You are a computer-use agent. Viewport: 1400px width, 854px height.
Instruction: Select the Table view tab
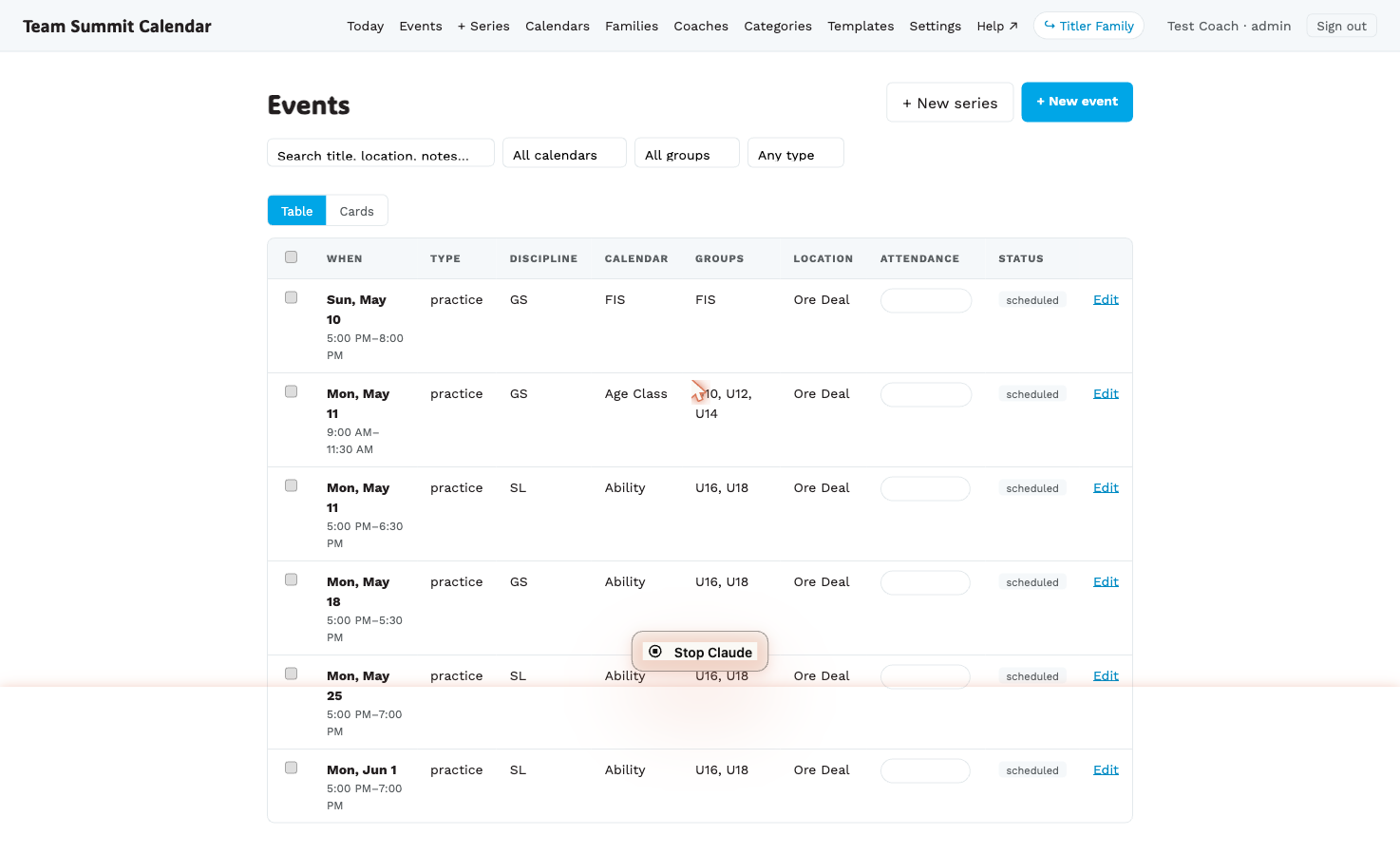(x=297, y=211)
